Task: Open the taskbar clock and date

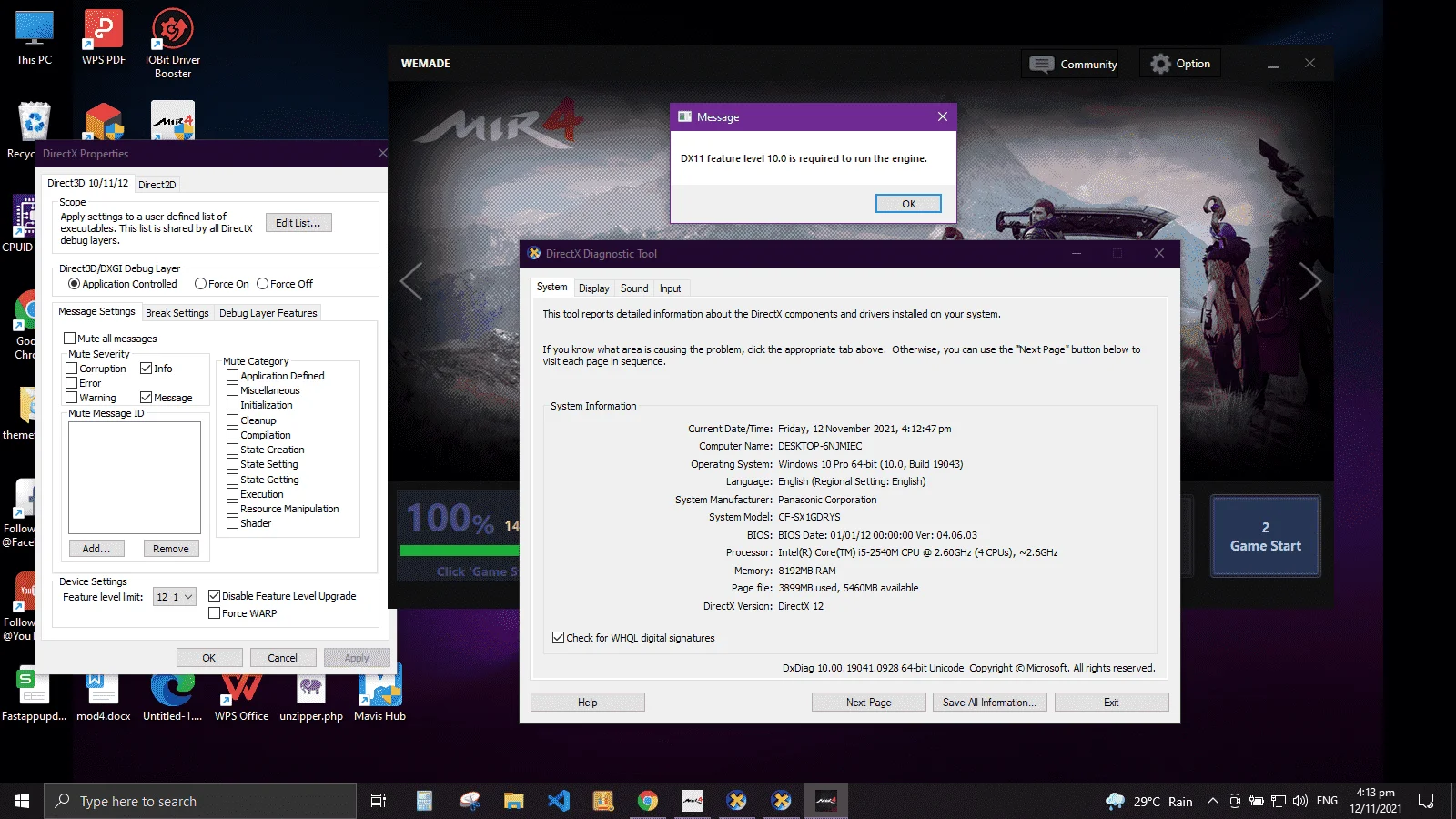Action: pos(1375,801)
